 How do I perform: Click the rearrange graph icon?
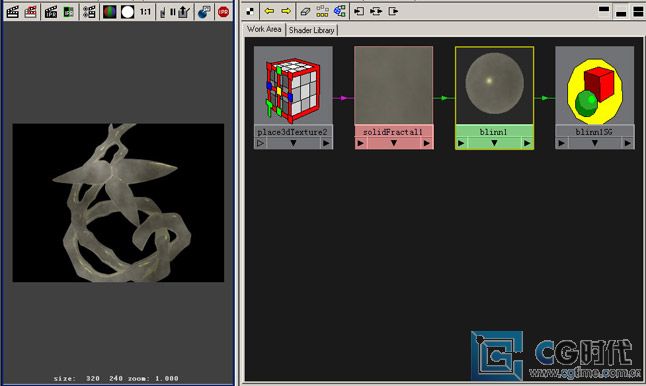click(x=322, y=12)
